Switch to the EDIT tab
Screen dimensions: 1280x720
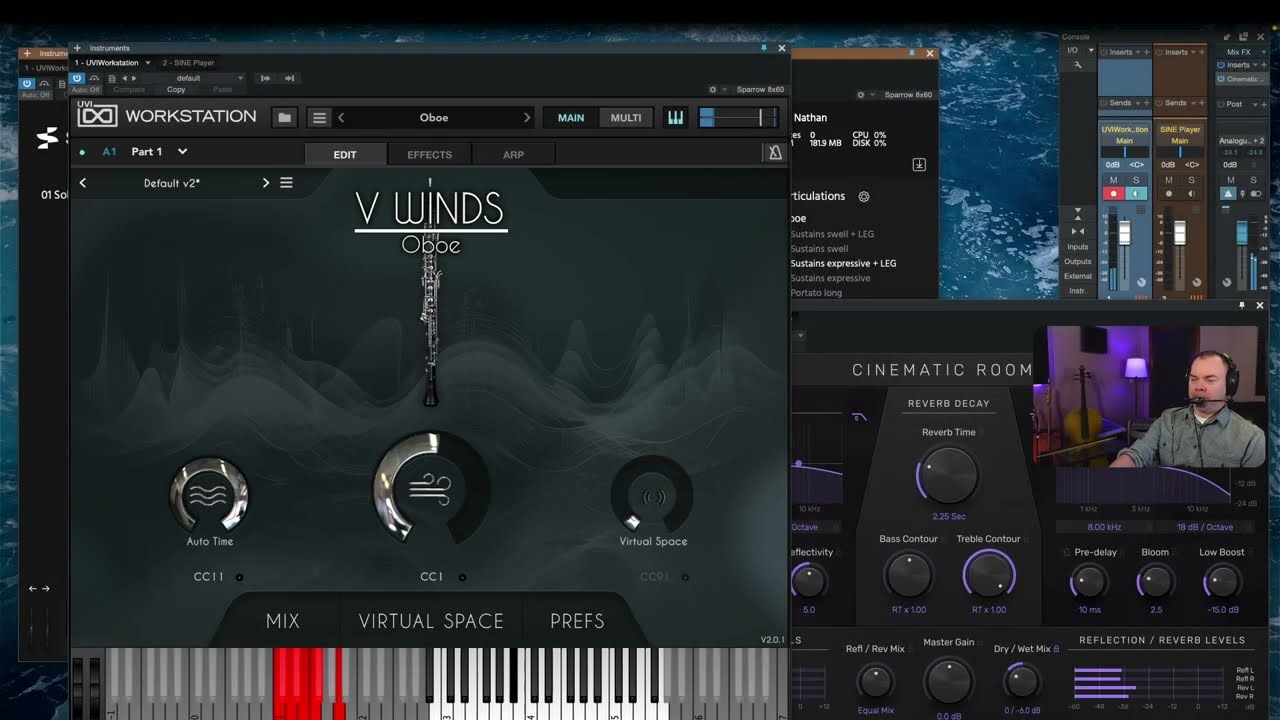pos(345,154)
